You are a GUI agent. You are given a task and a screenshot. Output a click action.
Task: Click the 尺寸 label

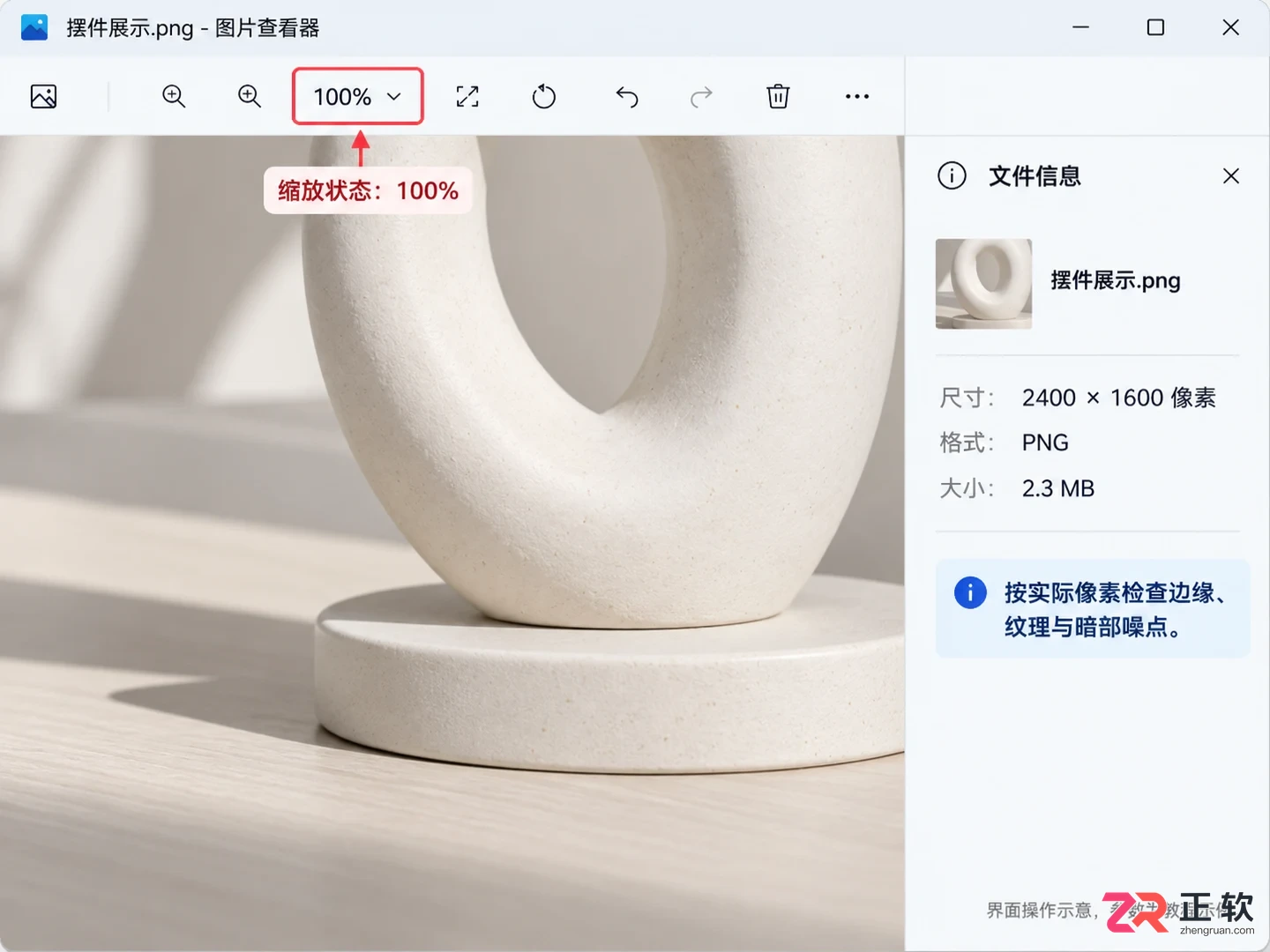pos(967,398)
